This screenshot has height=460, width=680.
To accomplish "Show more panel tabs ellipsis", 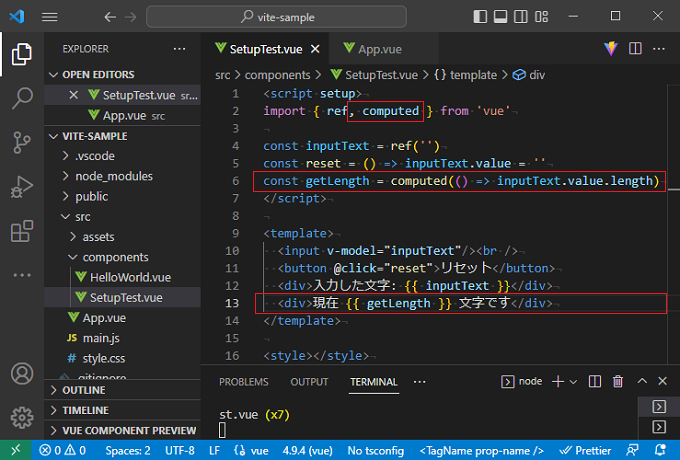I will pyautogui.click(x=419, y=382).
